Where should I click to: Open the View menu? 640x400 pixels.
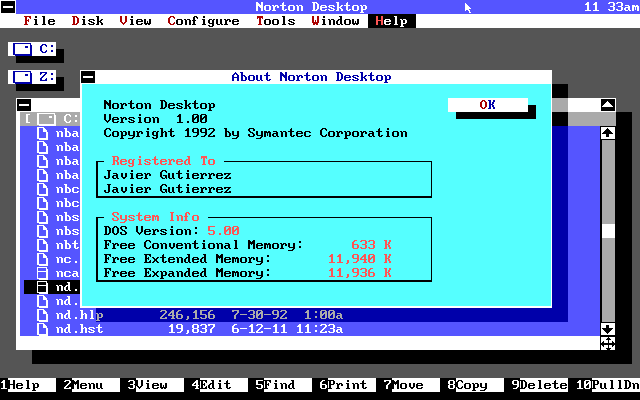136,21
